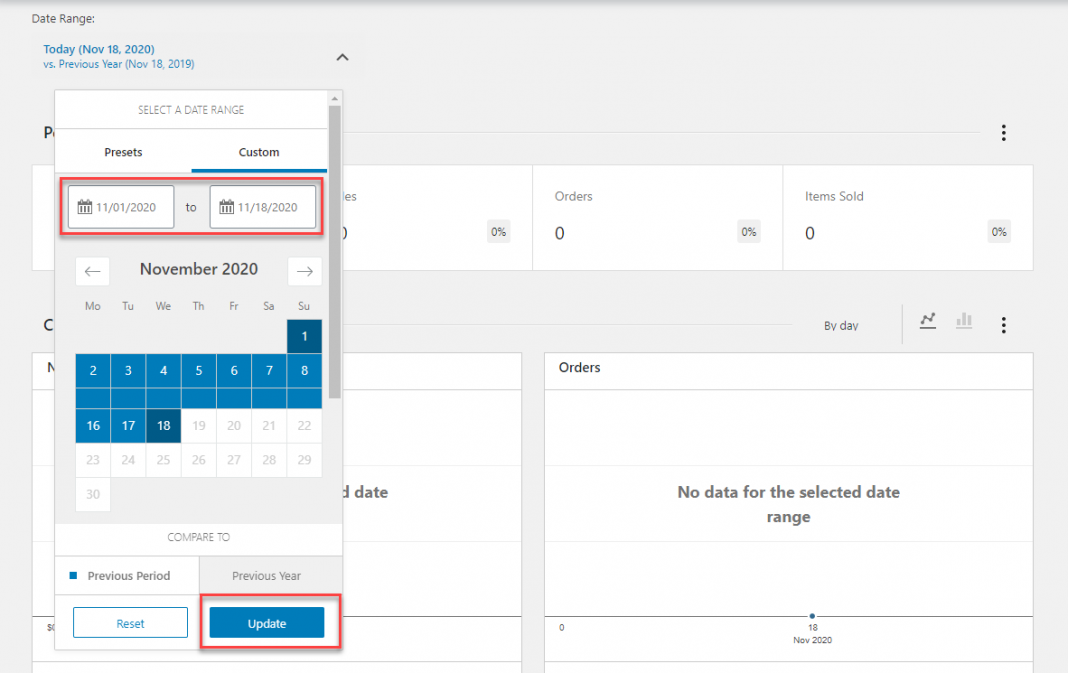Open the Performance section three-dot menu
Viewport: 1068px width, 673px height.
[x=1003, y=131]
